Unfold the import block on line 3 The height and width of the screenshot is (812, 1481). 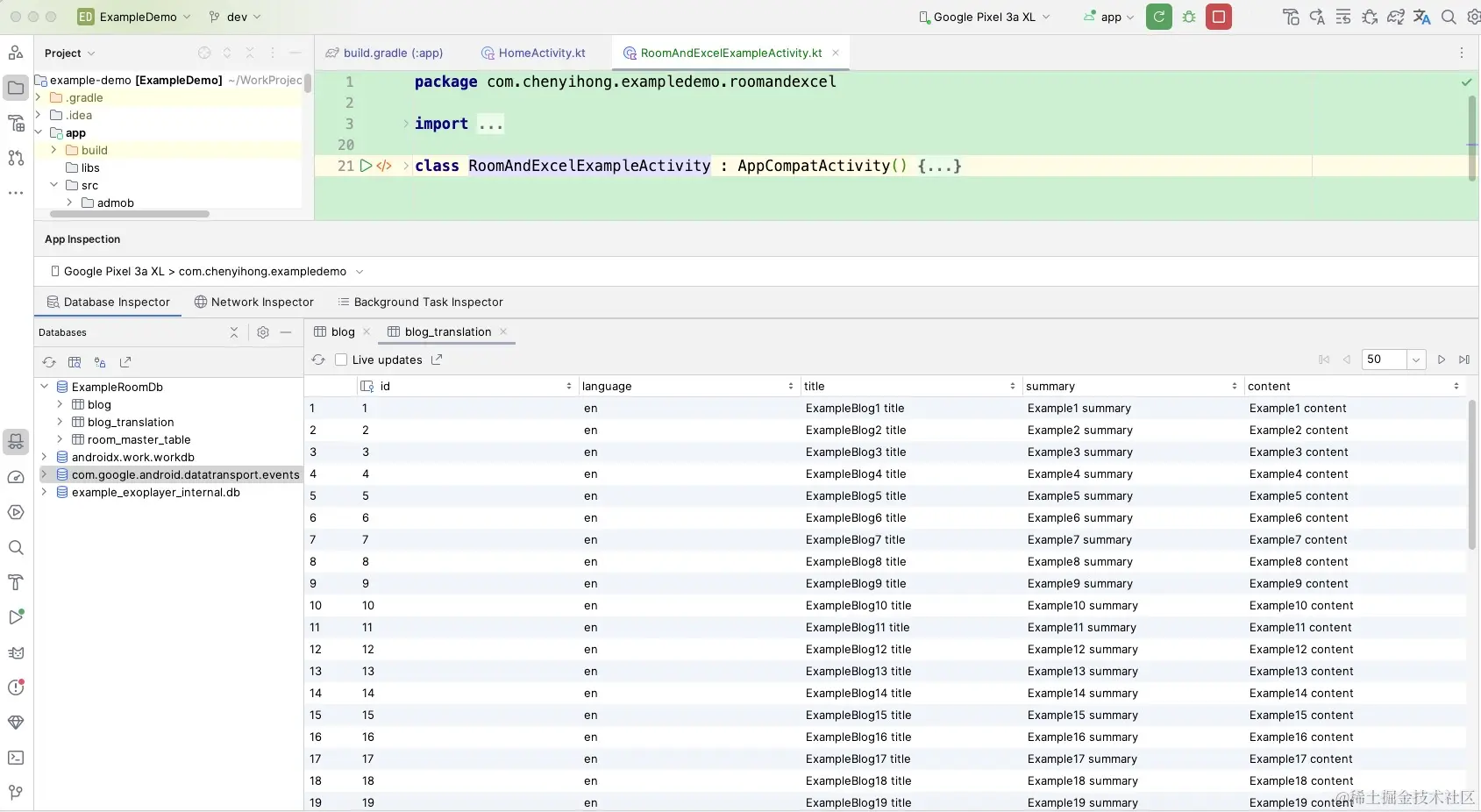pos(406,124)
